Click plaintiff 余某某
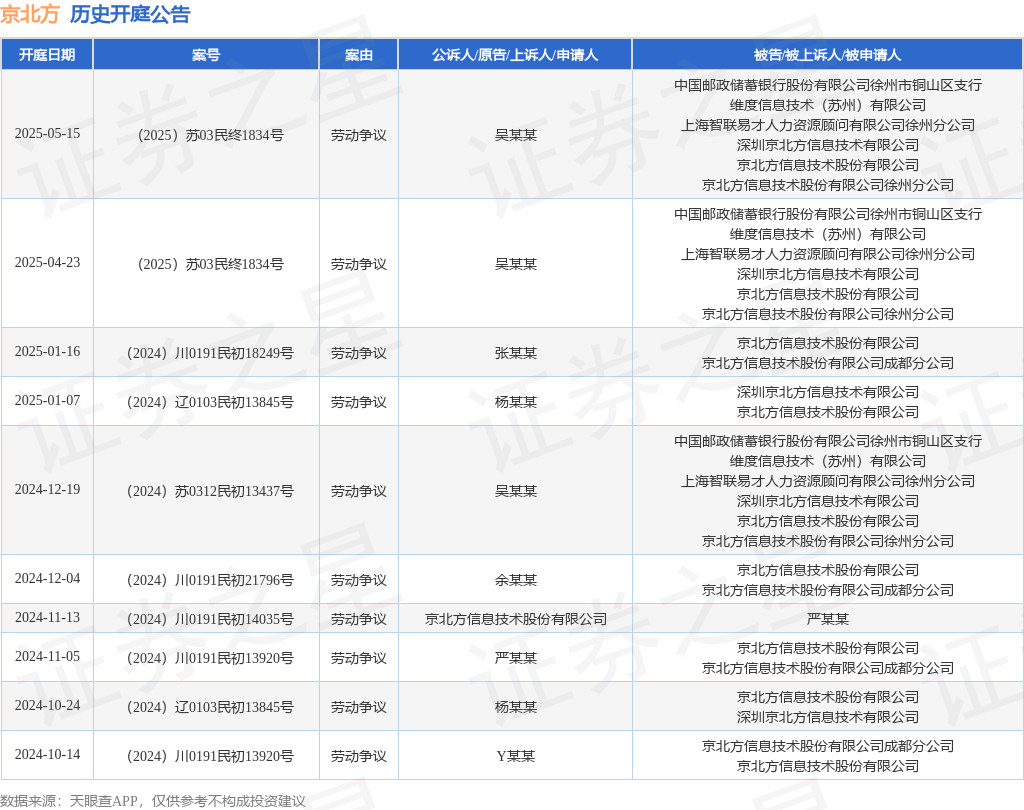The height and width of the screenshot is (810, 1024). tap(515, 580)
